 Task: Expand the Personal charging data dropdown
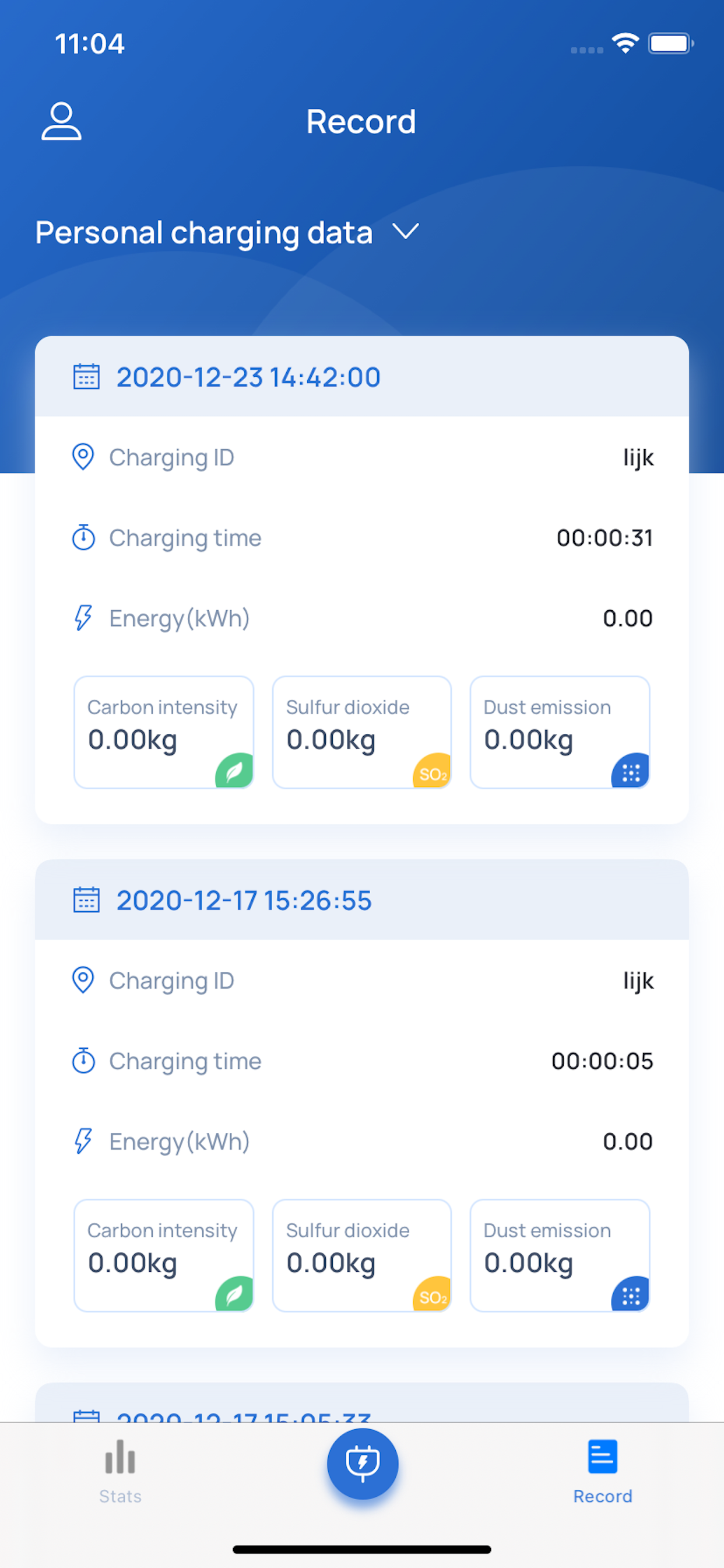[405, 232]
